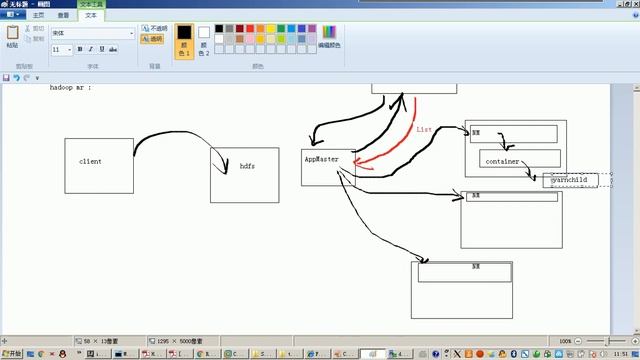Select the Opaque background option
Screen dimensions: 640x360
[154, 28]
